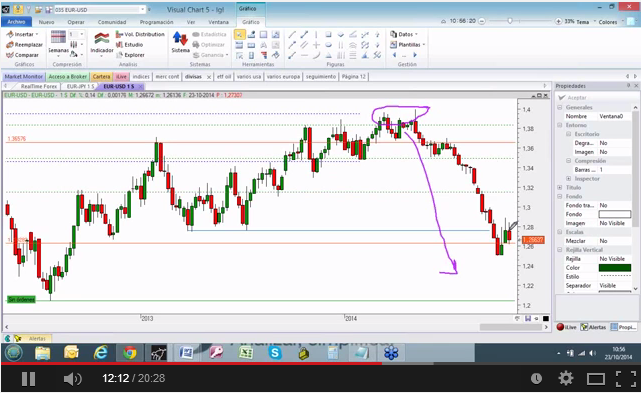Open the Comunidad ribbon tab
Viewport: 641px width, 393px height.
tap(112, 22)
